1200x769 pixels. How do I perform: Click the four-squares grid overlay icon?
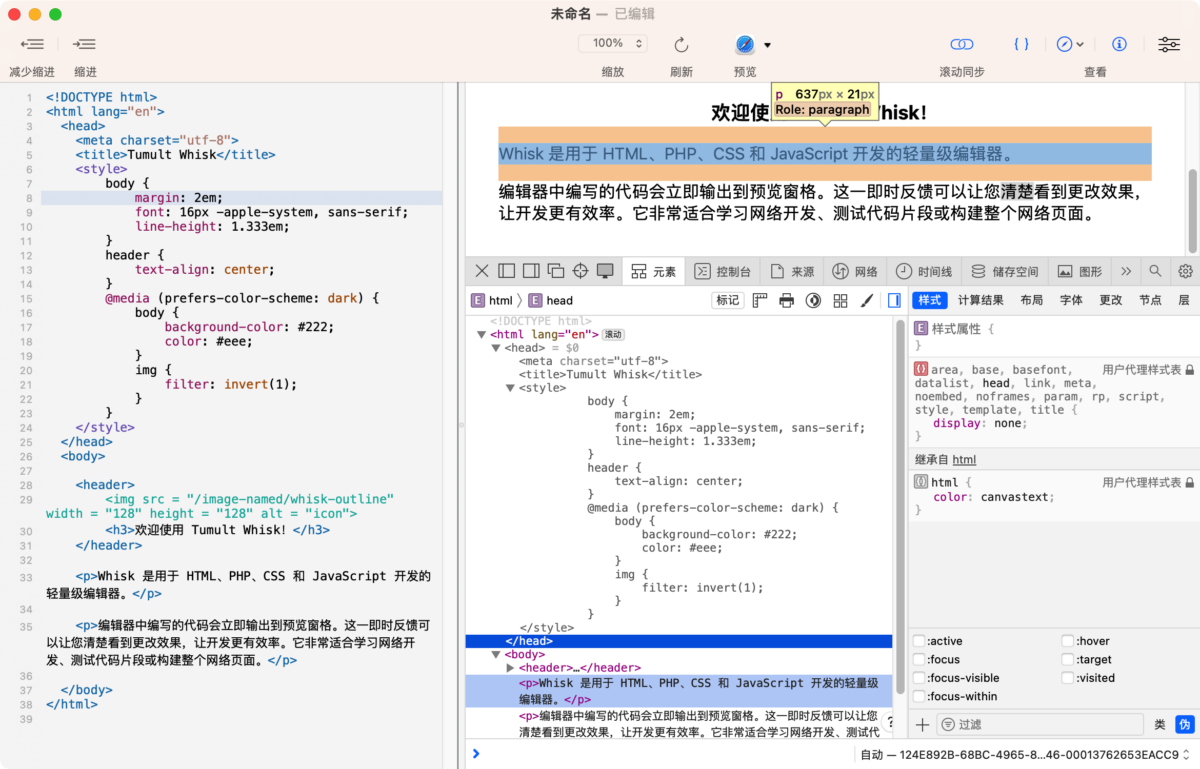point(841,300)
